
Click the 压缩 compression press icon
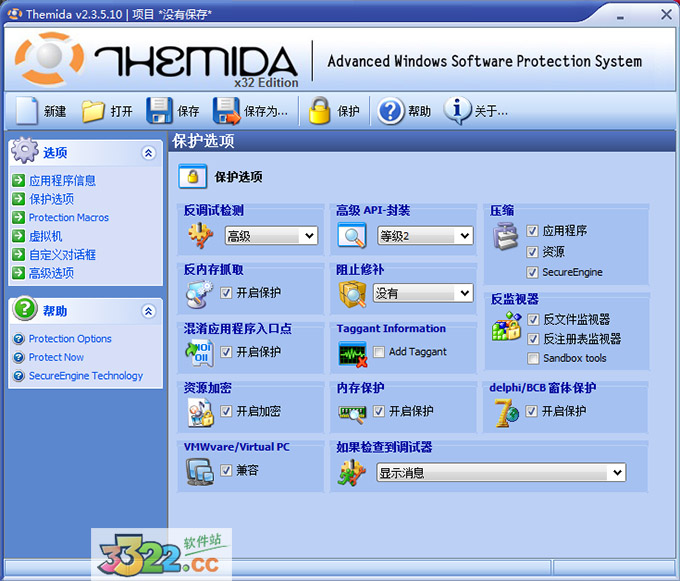click(x=505, y=236)
